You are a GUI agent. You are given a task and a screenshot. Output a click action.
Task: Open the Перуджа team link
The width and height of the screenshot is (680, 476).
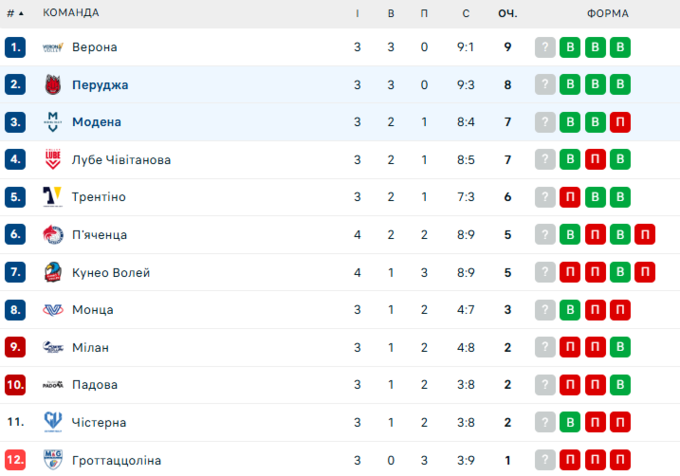click(x=100, y=85)
